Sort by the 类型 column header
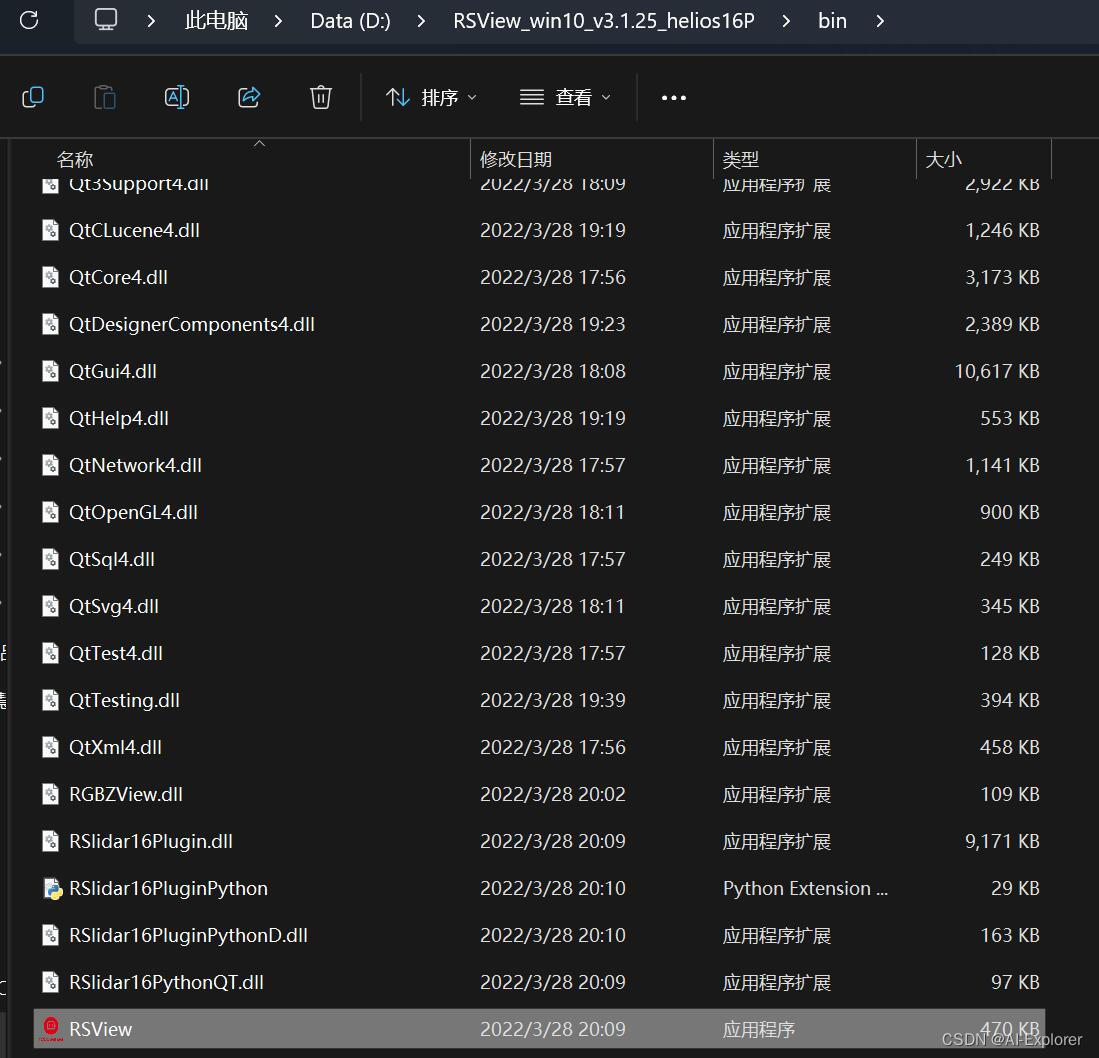1099x1058 pixels. pyautogui.click(x=741, y=160)
